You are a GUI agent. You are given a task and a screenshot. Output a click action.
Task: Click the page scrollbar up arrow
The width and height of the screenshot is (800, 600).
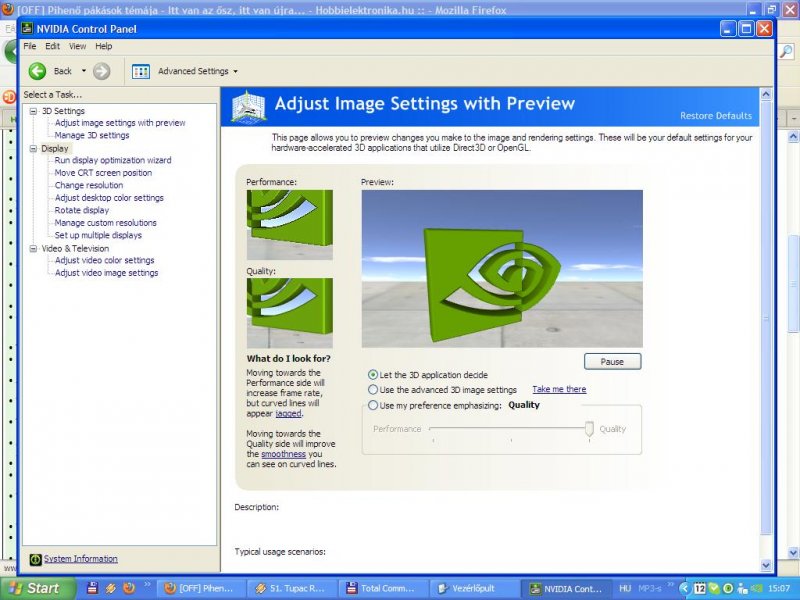pos(766,94)
